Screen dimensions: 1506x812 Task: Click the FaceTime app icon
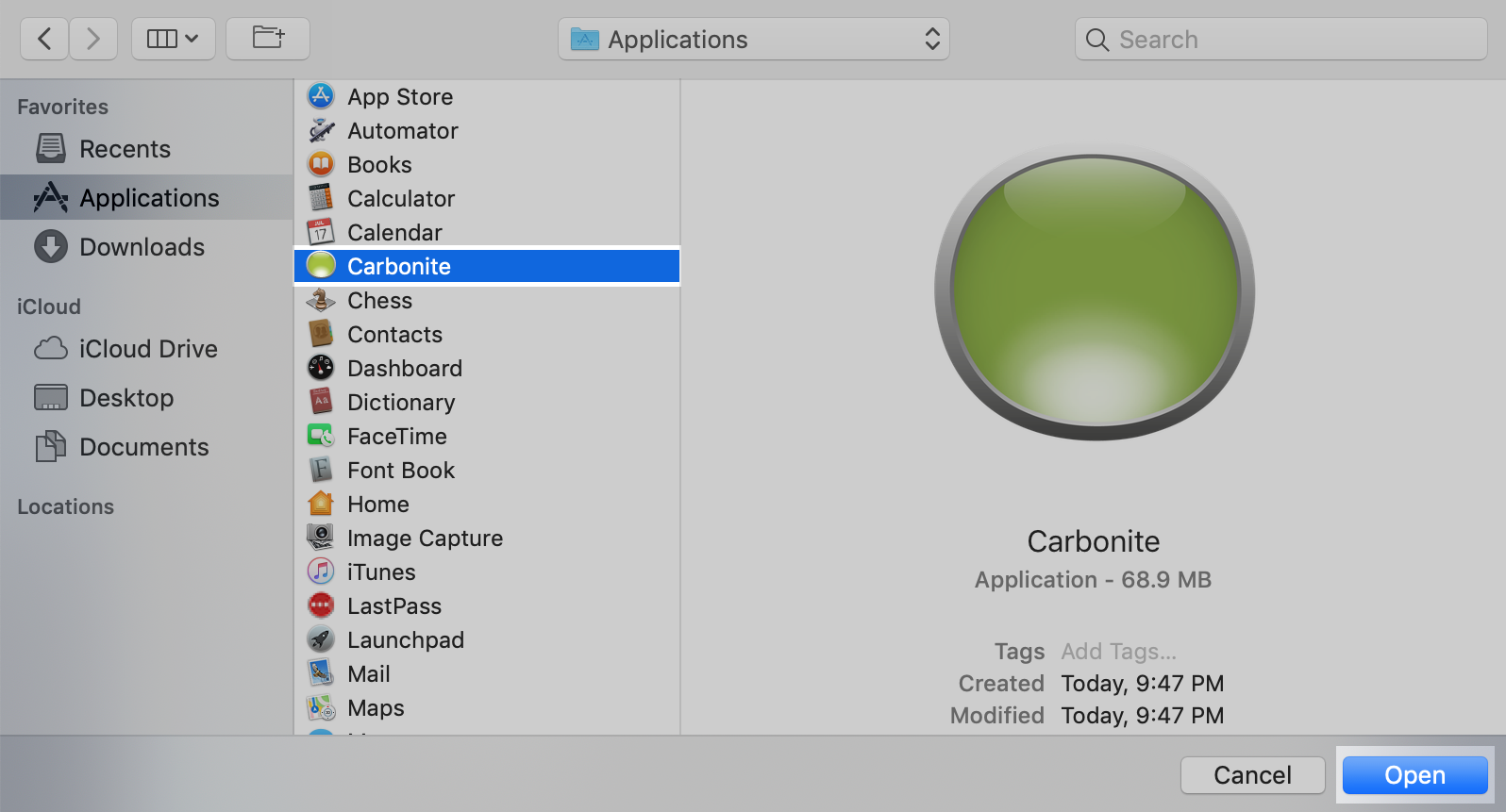[x=321, y=436]
